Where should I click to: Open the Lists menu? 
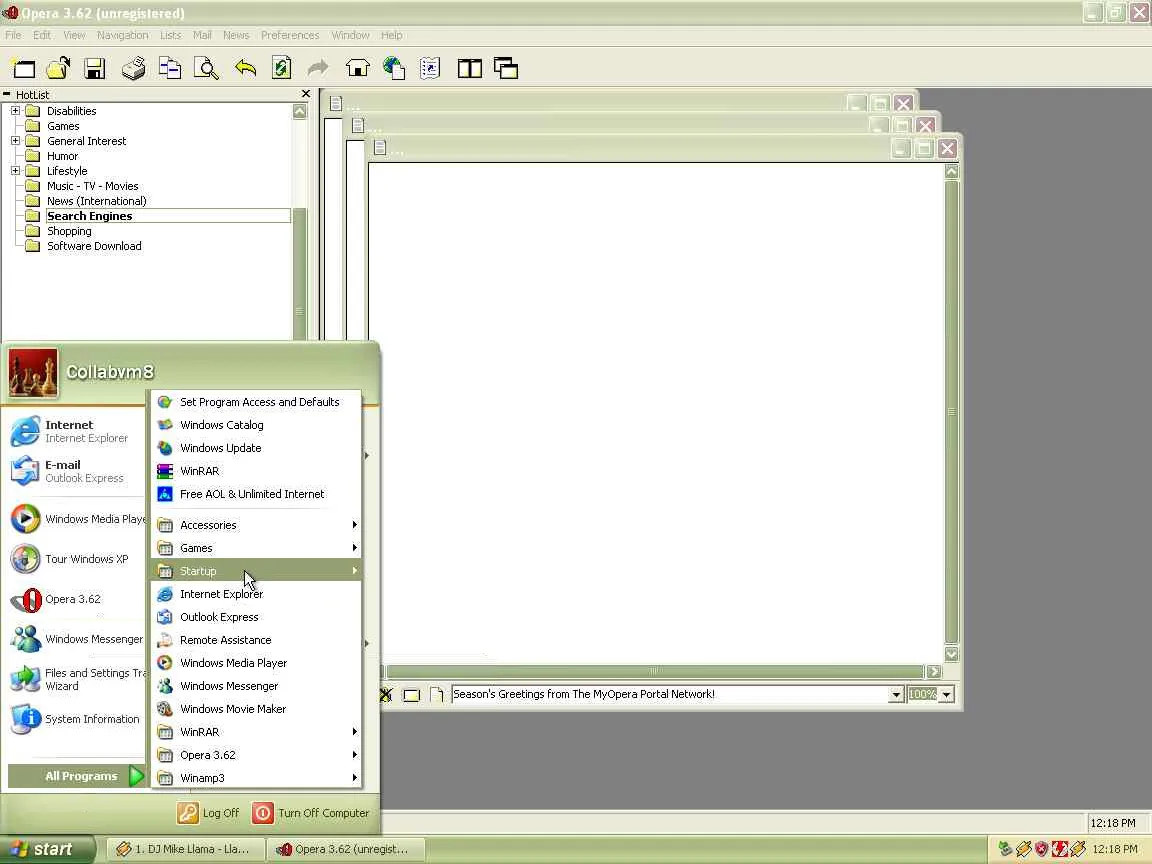(170, 35)
